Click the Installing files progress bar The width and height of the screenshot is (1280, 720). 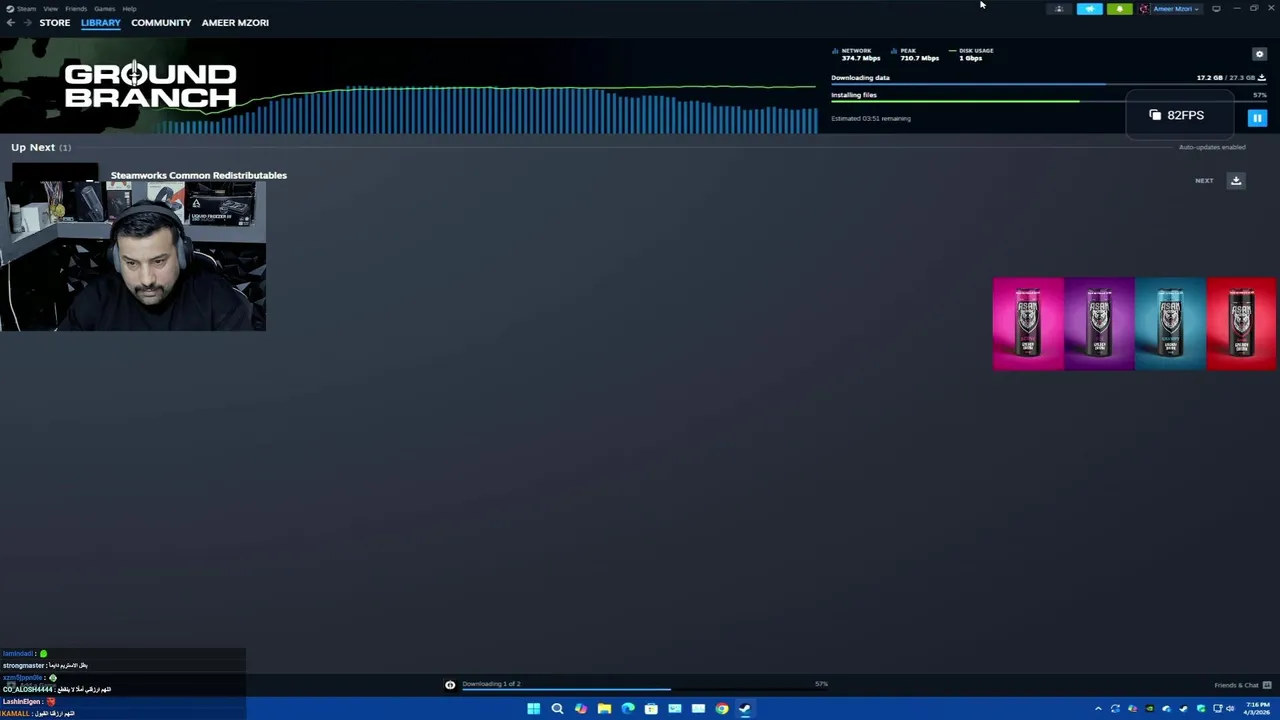tap(1048, 101)
